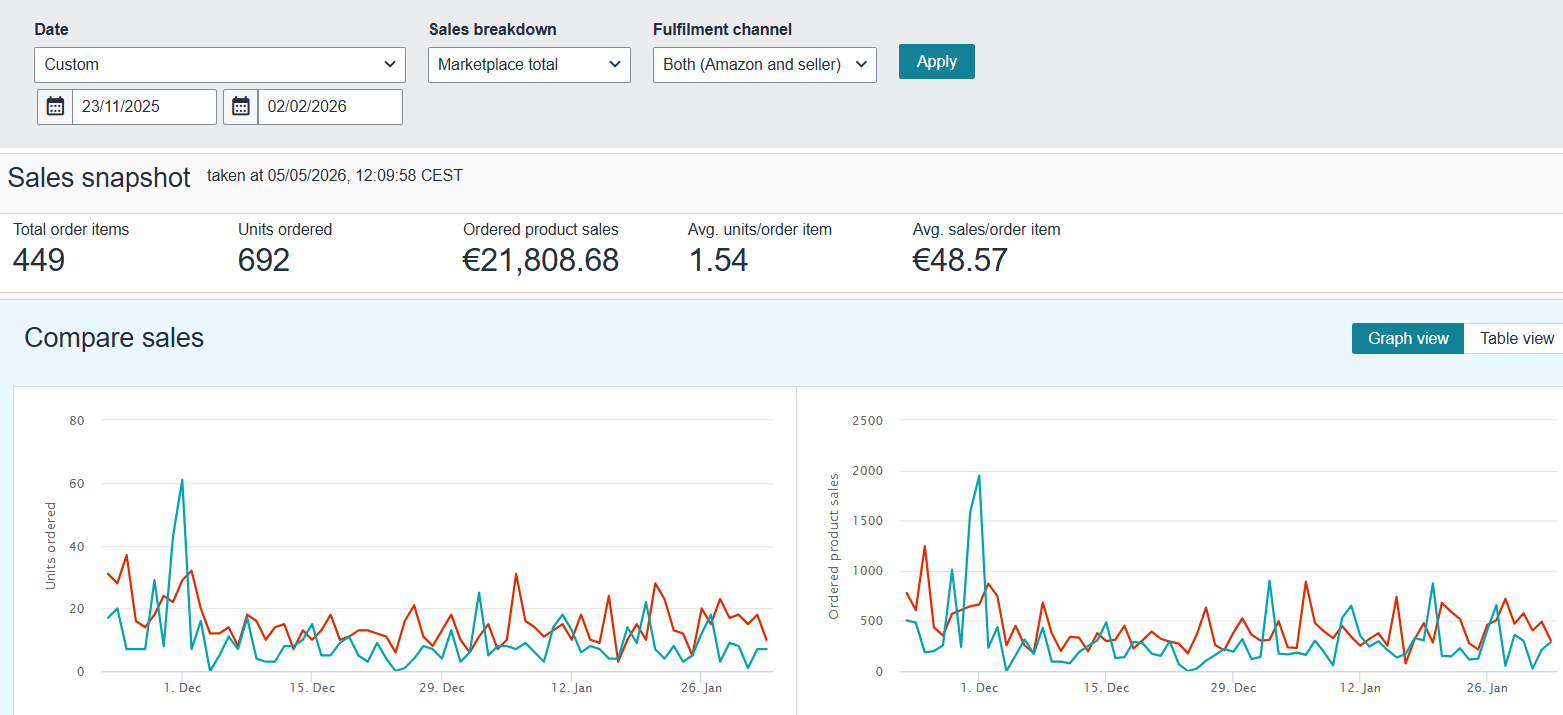Click the Units ordered axis label
1563x715 pixels.
click(x=51, y=546)
